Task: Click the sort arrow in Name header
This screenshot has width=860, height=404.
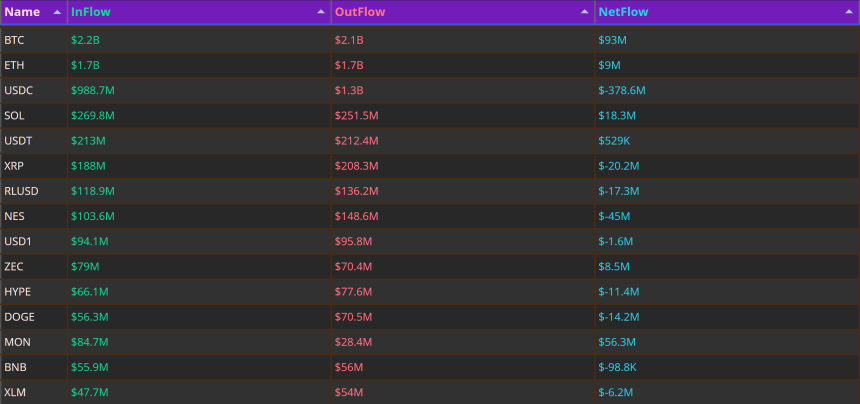Action: 57,12
